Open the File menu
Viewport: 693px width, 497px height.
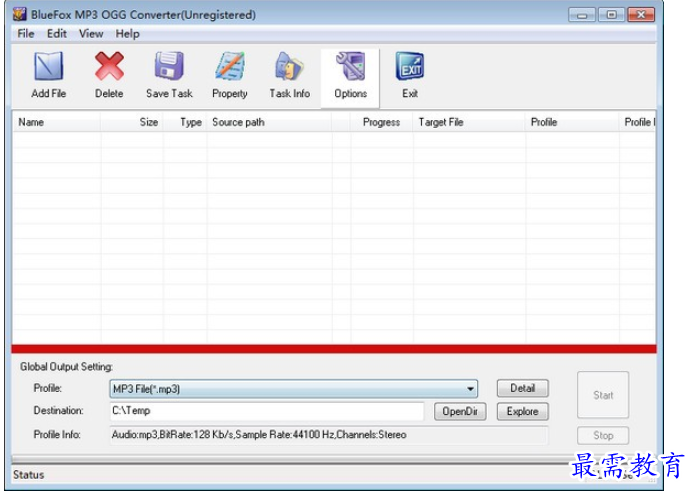coord(26,34)
